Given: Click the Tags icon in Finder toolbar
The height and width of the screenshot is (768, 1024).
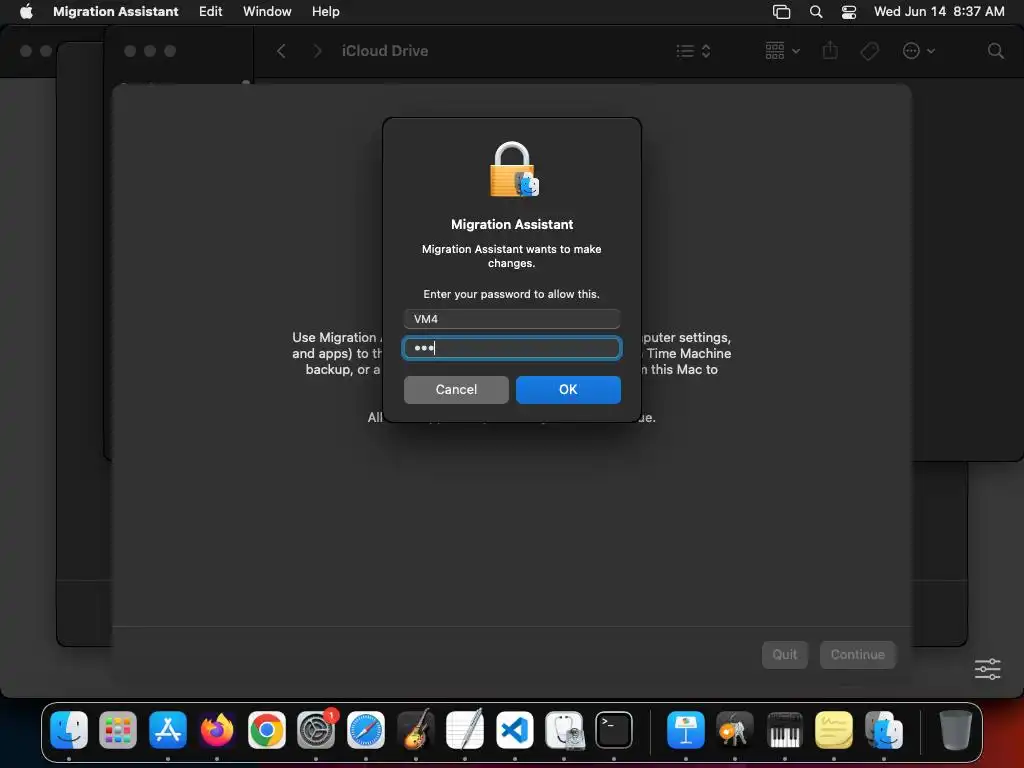Looking at the screenshot, I should coord(869,51).
